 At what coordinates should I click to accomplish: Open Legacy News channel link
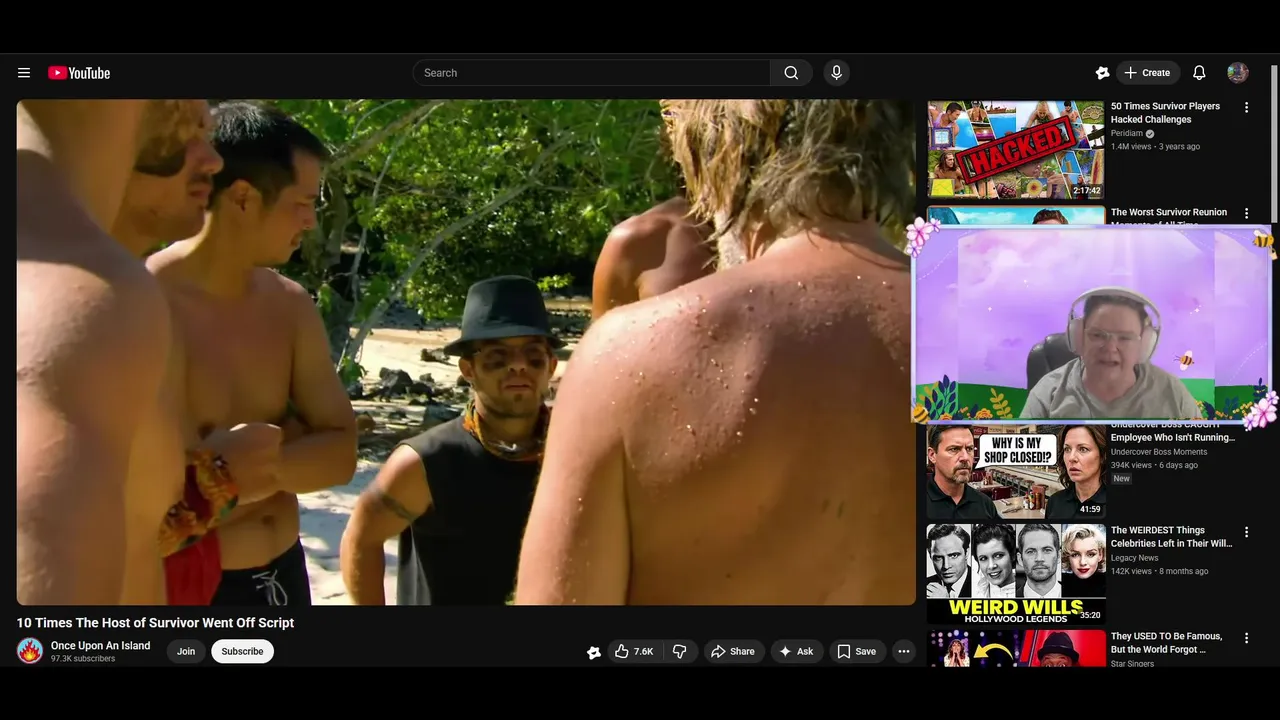tap(1134, 558)
